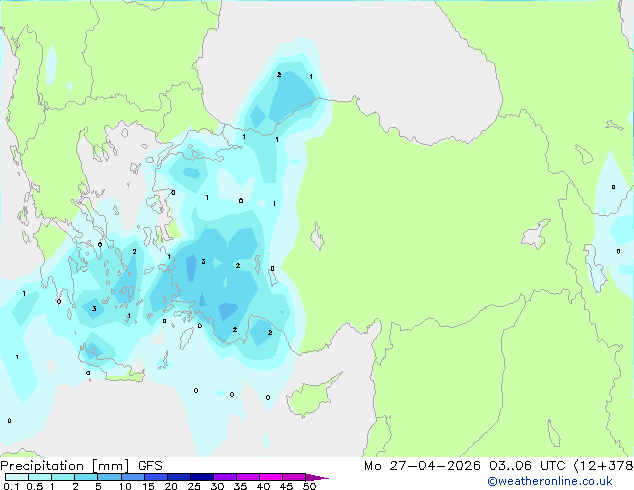Viewport: 634px width, 490px height.
Task: Select the 15–20 mm legend color swatch
Action: (155, 477)
